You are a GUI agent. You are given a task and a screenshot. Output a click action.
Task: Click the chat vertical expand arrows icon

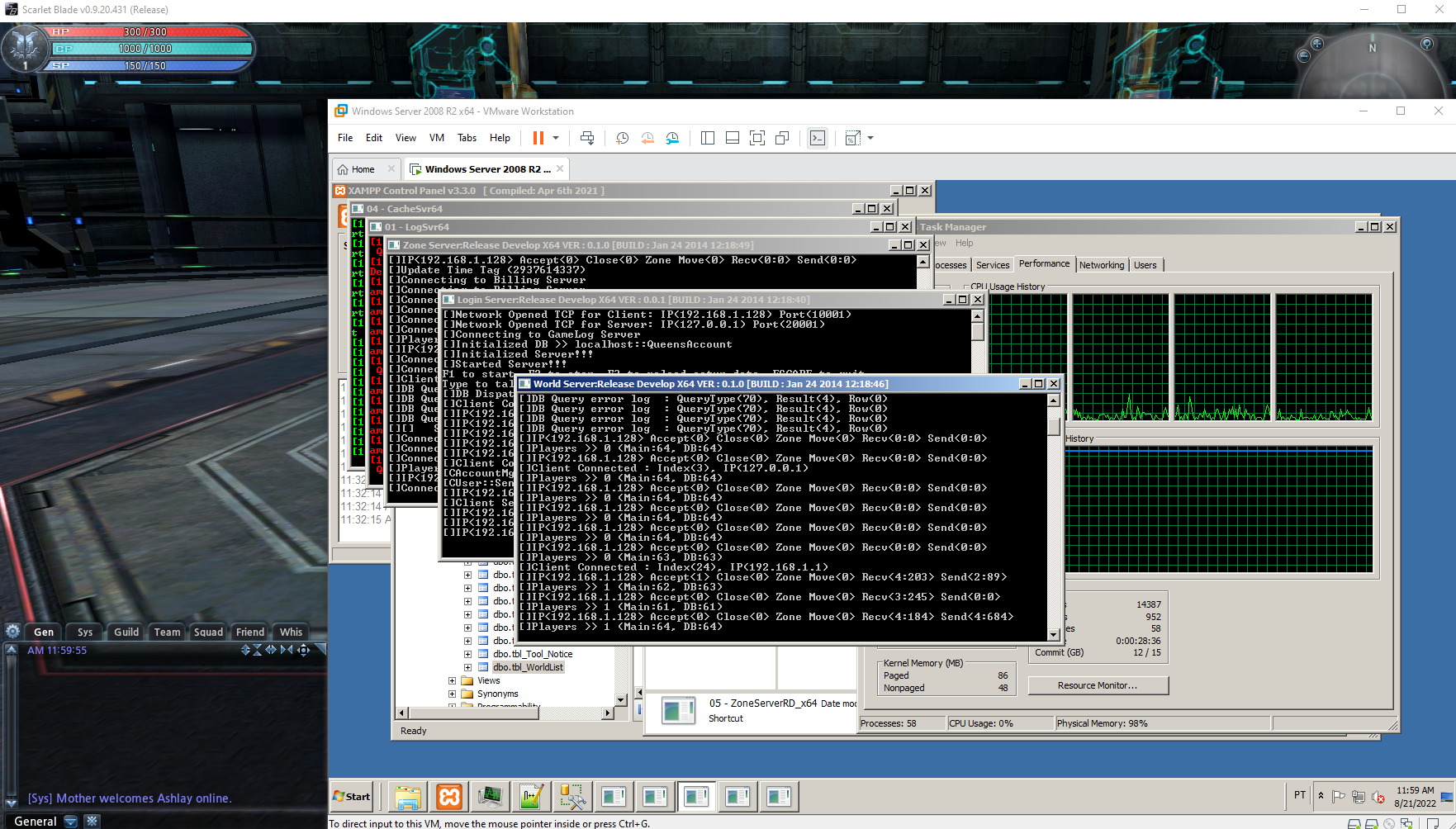245,650
